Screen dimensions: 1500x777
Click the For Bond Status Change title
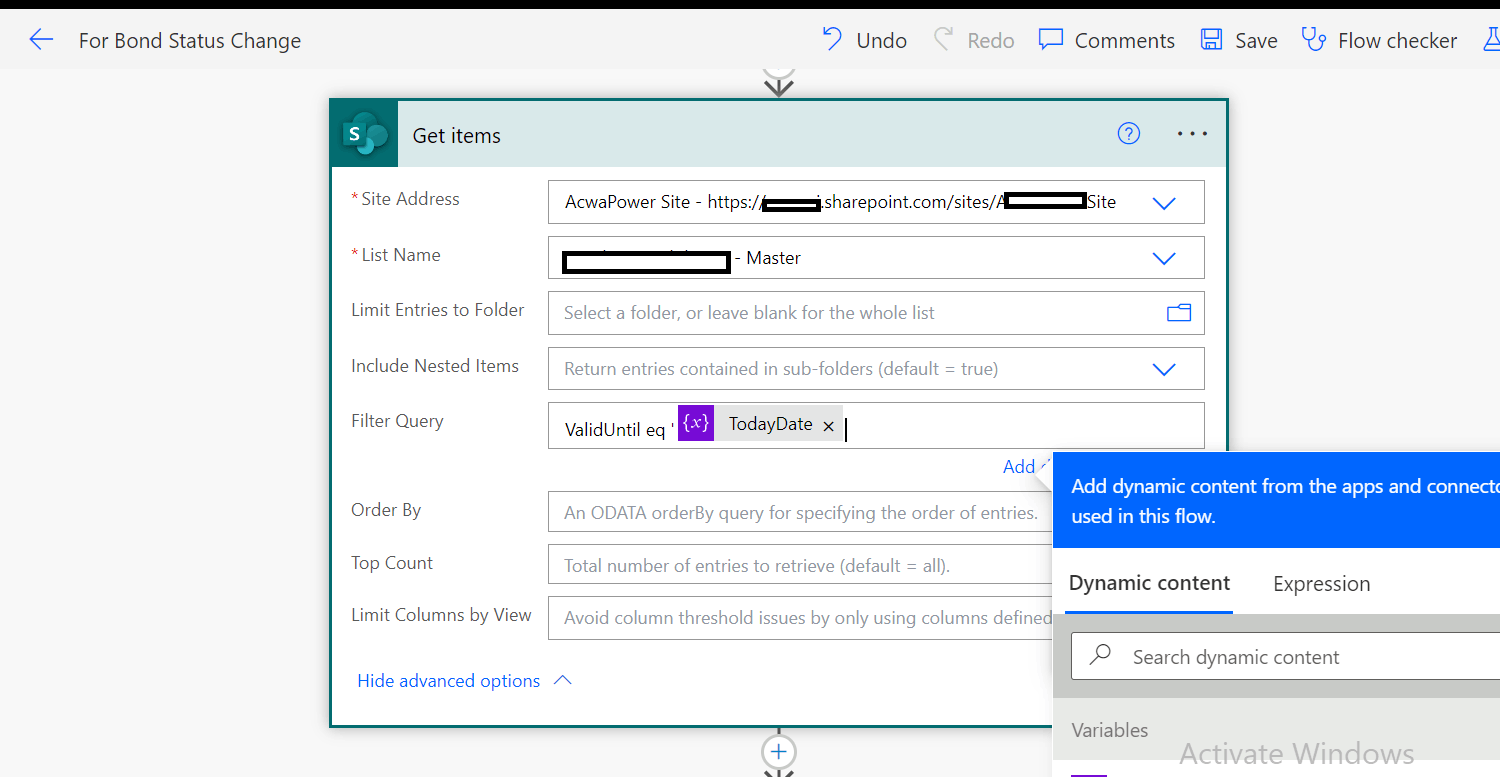click(190, 41)
